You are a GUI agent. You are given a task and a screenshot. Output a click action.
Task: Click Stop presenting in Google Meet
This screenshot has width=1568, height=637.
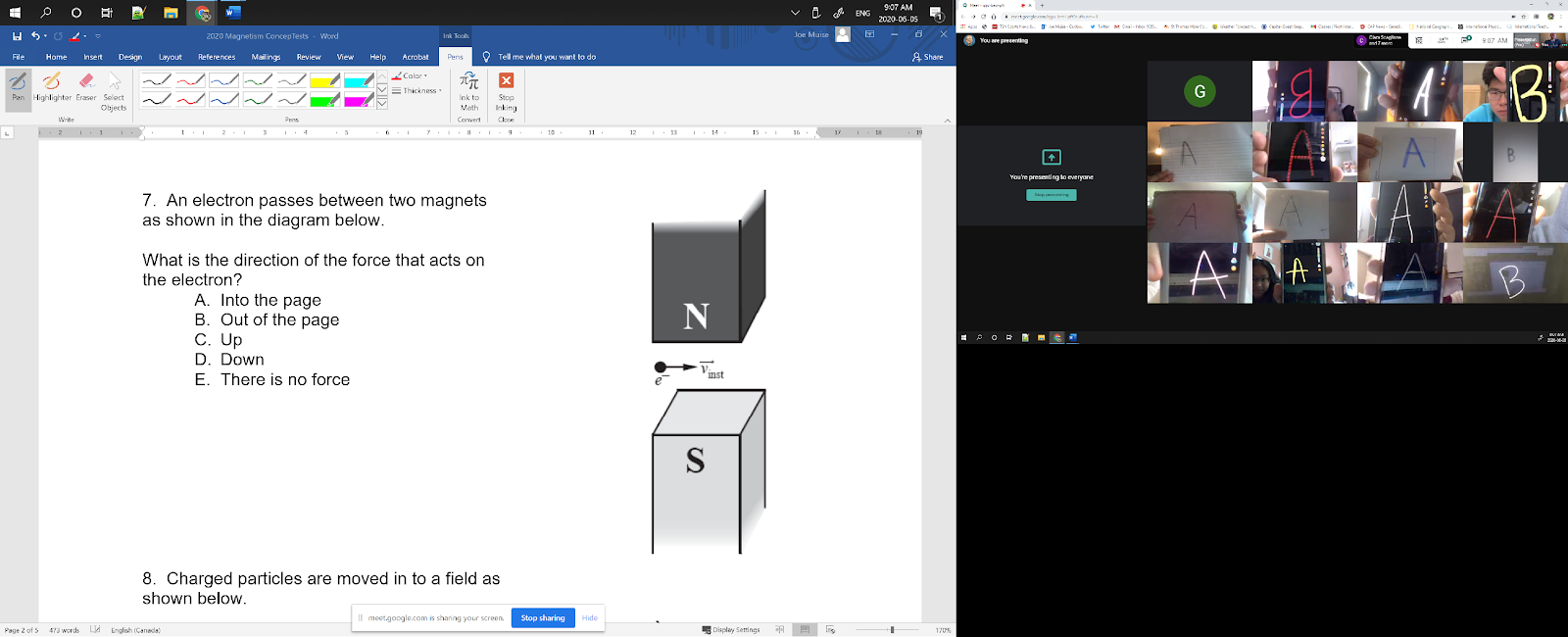[1052, 195]
